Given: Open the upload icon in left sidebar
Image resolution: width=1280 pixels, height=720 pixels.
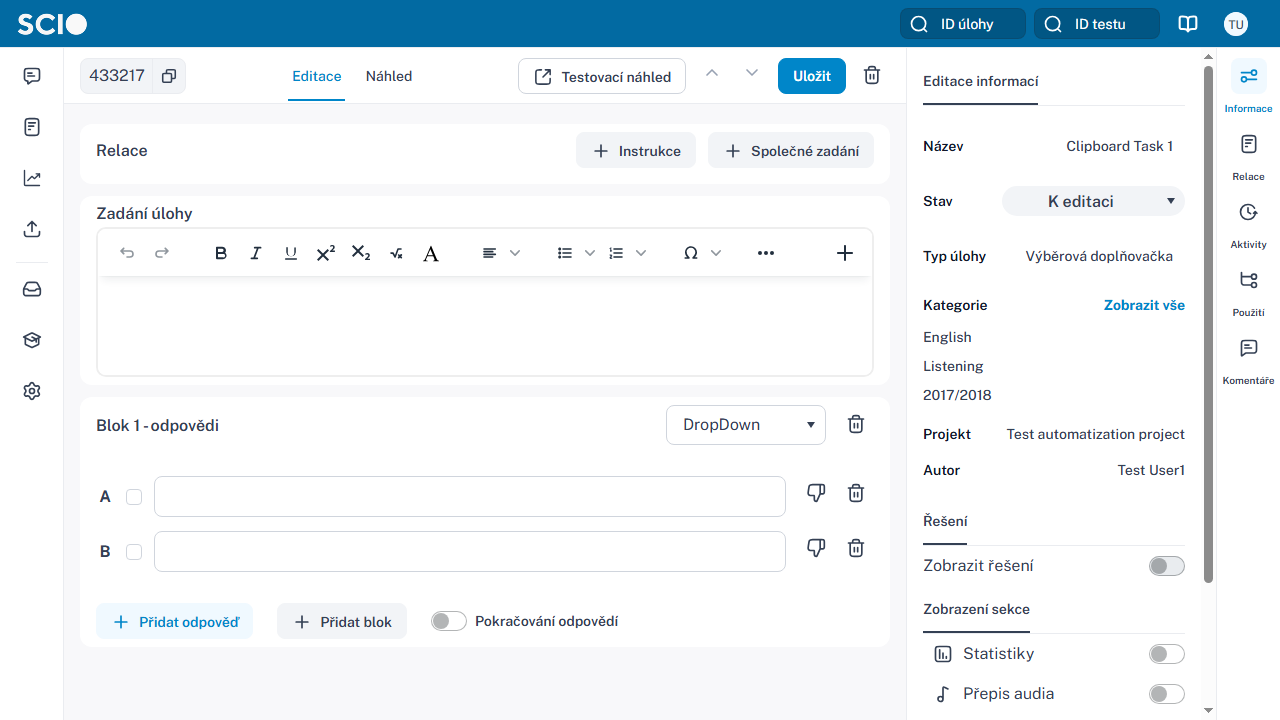Looking at the screenshot, I should [32, 229].
